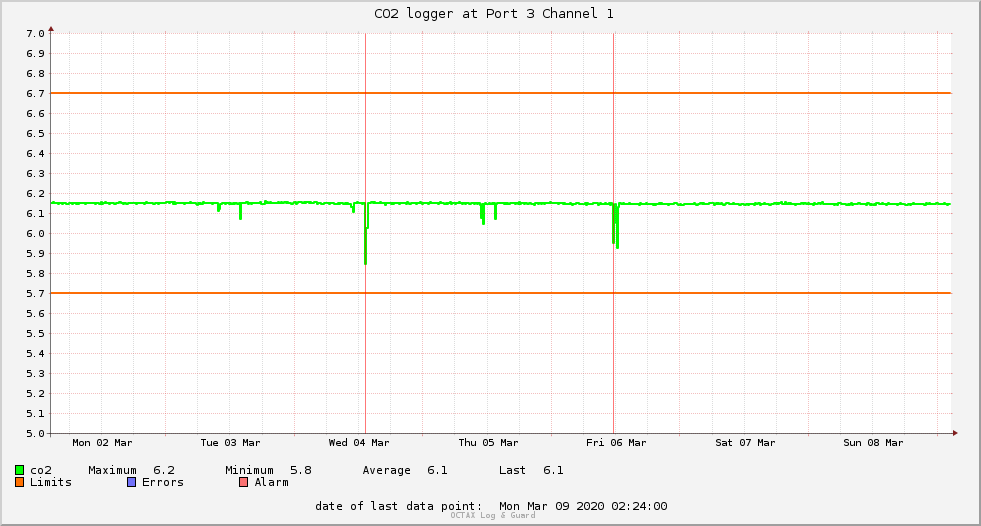Click the 'Errors' legend label
This screenshot has width=981, height=526.
[163, 482]
